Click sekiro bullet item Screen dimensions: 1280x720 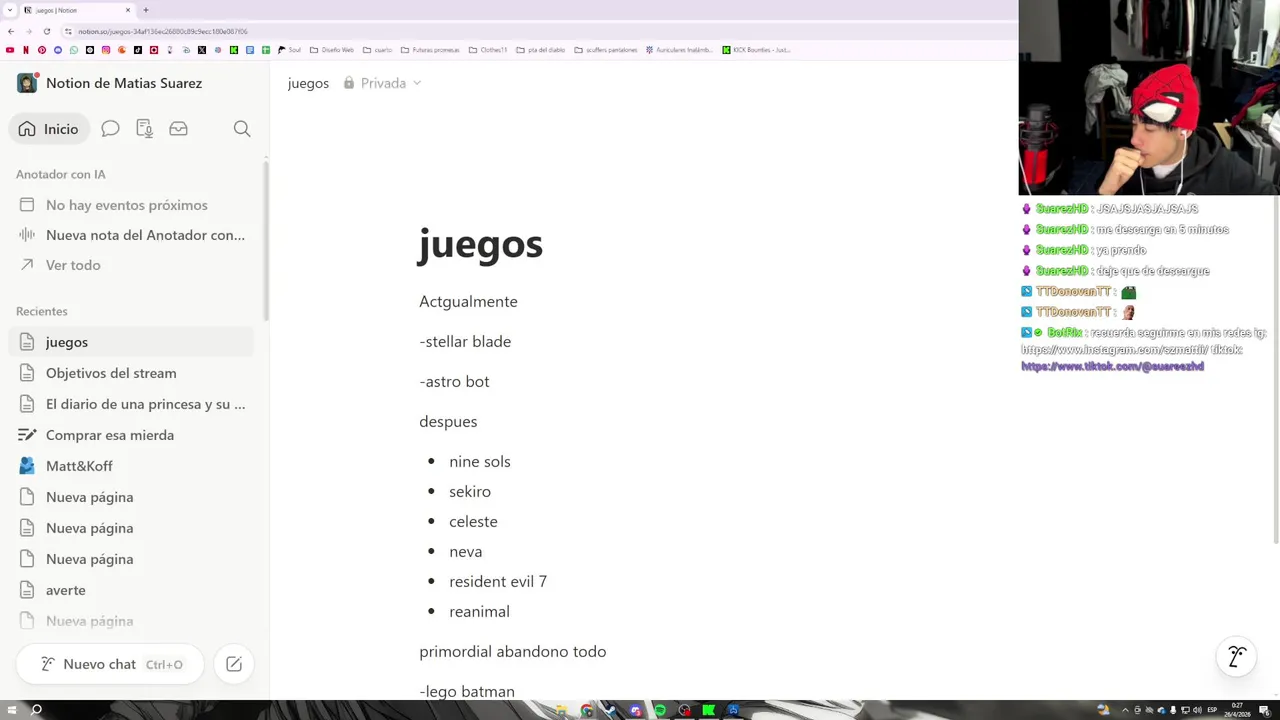[470, 491]
